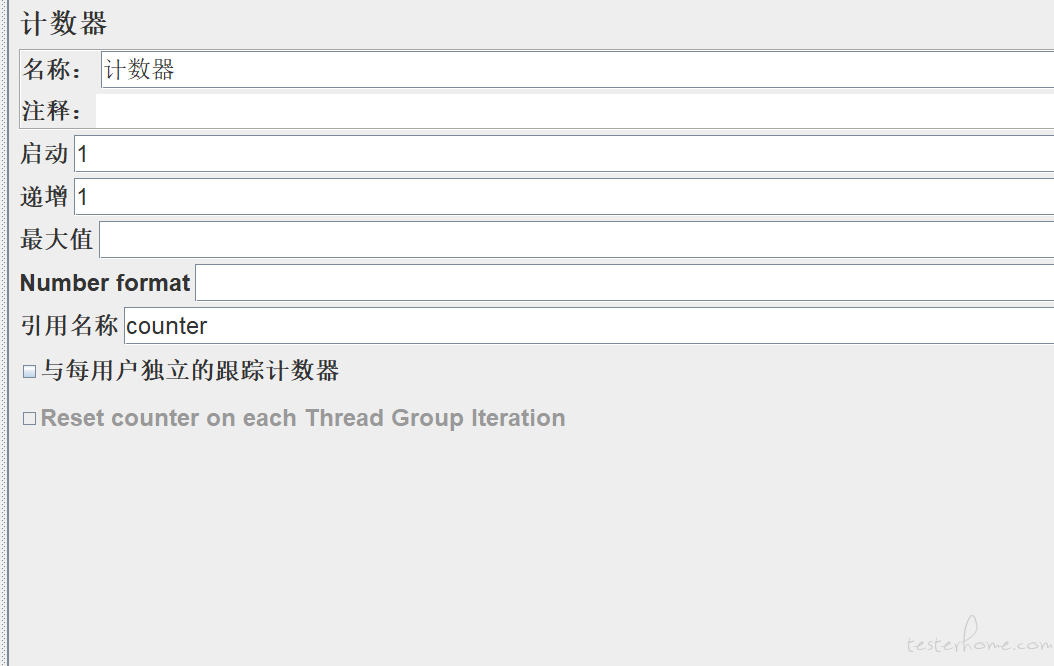Click the 注释: label
This screenshot has width=1054, height=666.
[51, 111]
